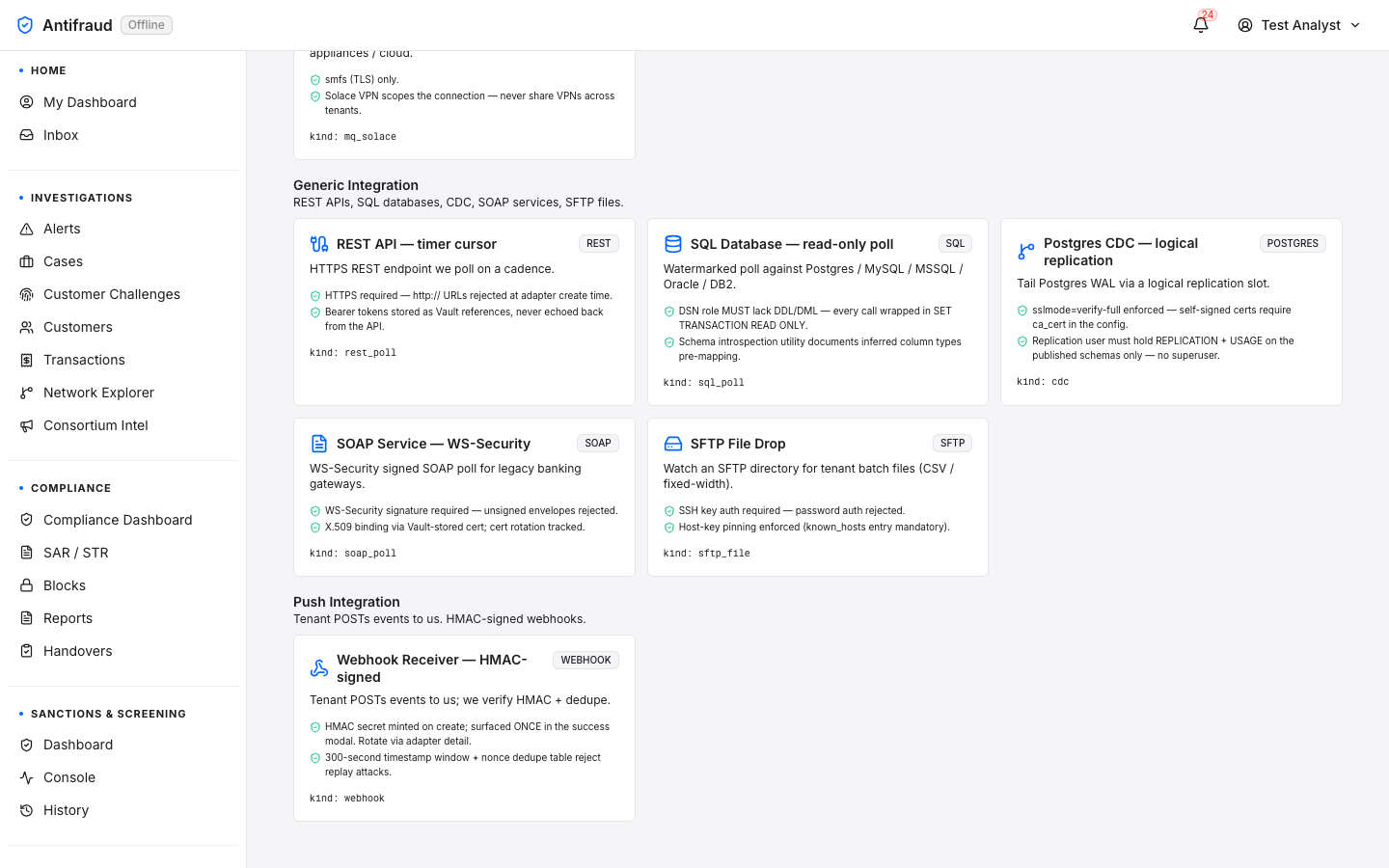This screenshot has width=1389, height=868.
Task: Click the Push Integration section heading
Action: click(346, 602)
